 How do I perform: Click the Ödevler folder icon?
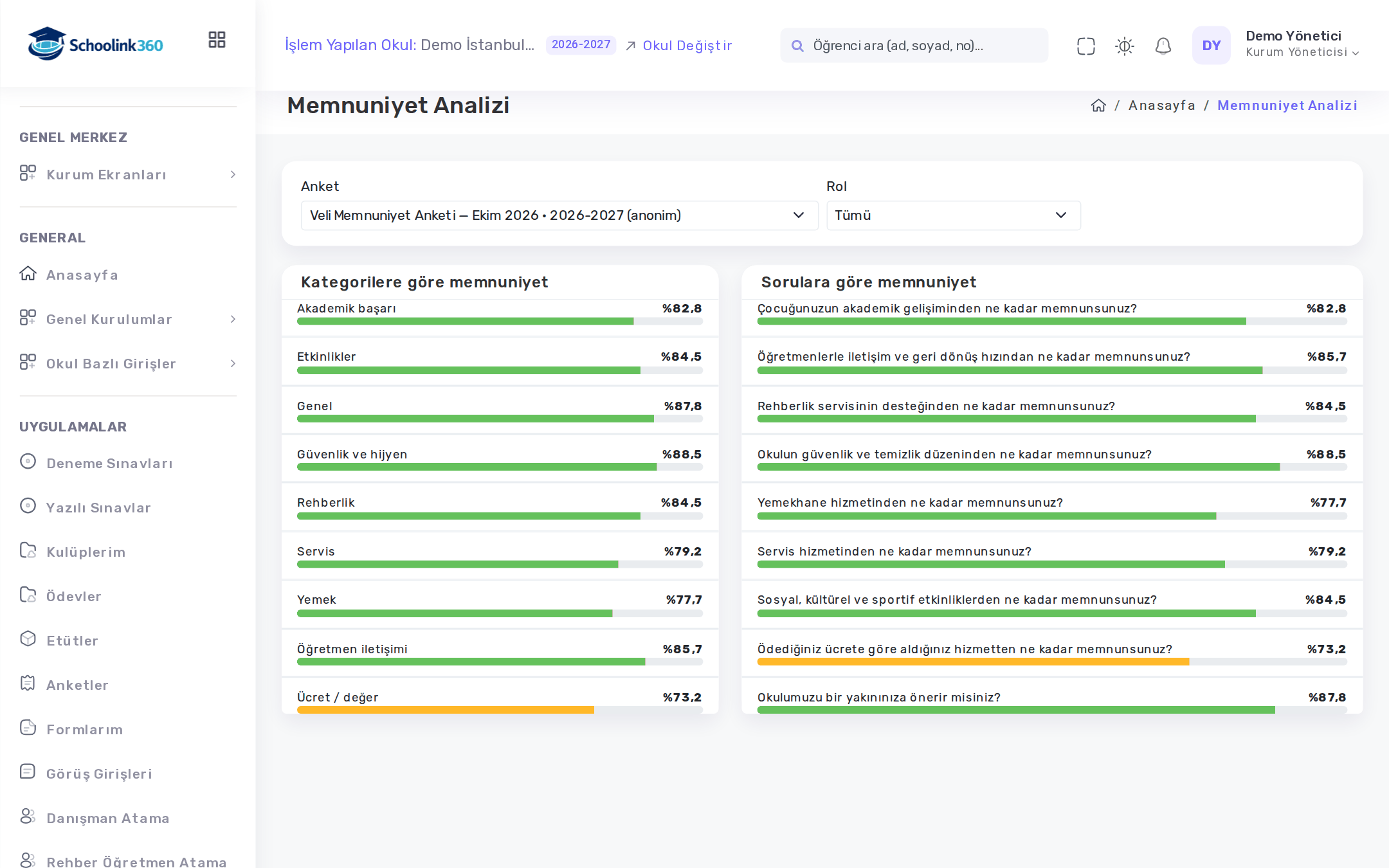(x=28, y=594)
